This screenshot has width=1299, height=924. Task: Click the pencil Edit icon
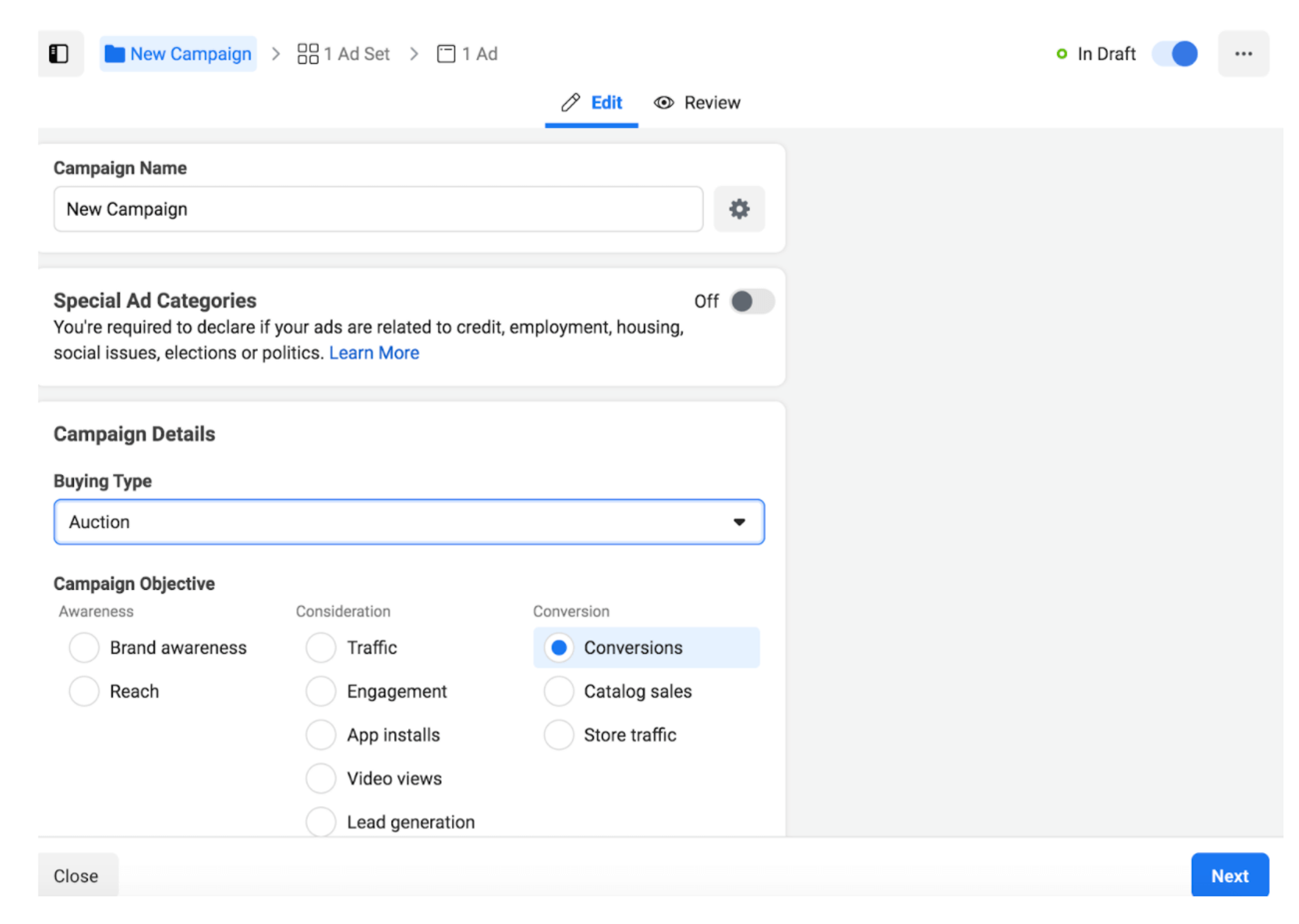[571, 103]
